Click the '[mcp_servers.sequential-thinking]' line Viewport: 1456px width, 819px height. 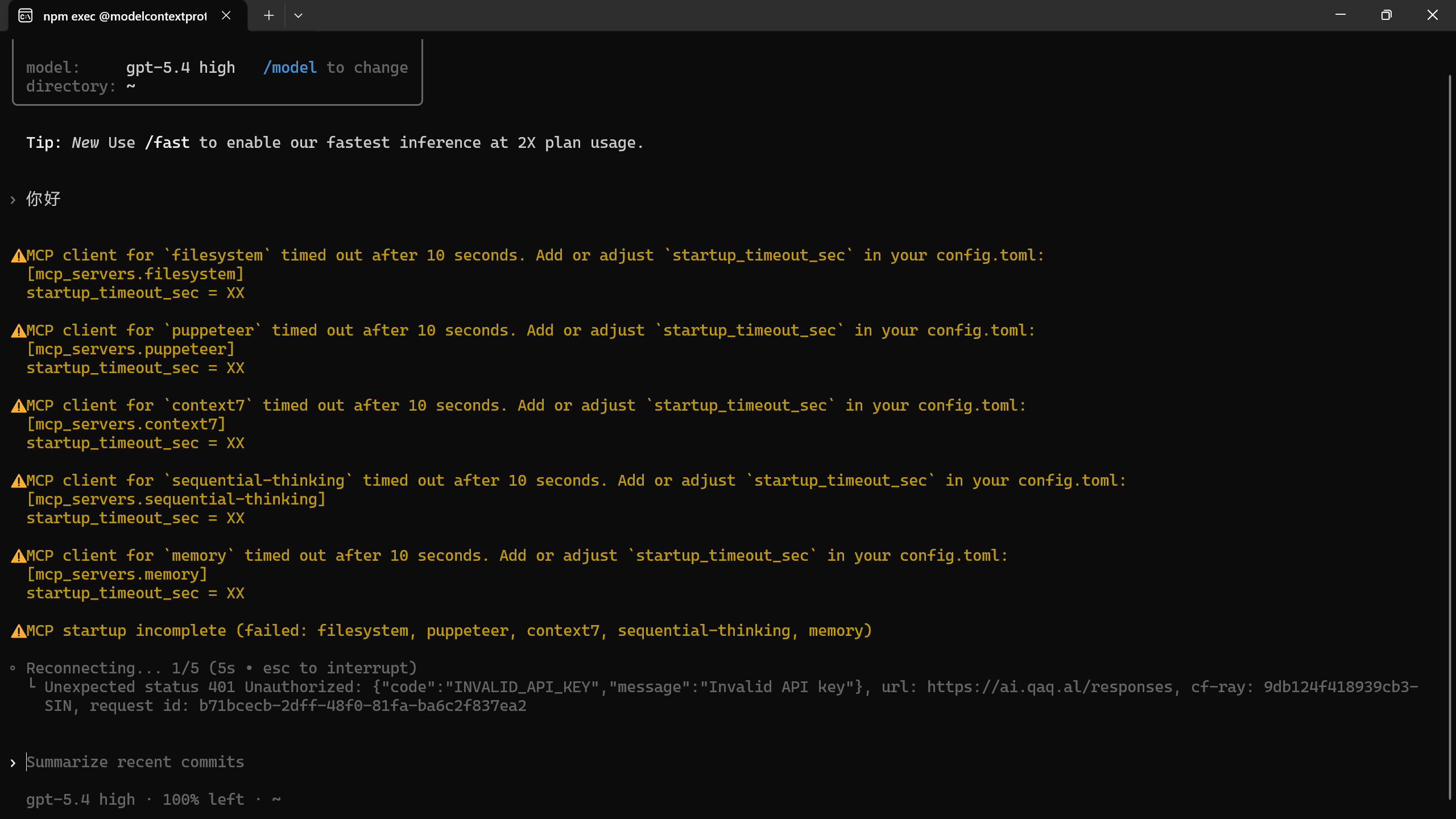tap(176, 499)
